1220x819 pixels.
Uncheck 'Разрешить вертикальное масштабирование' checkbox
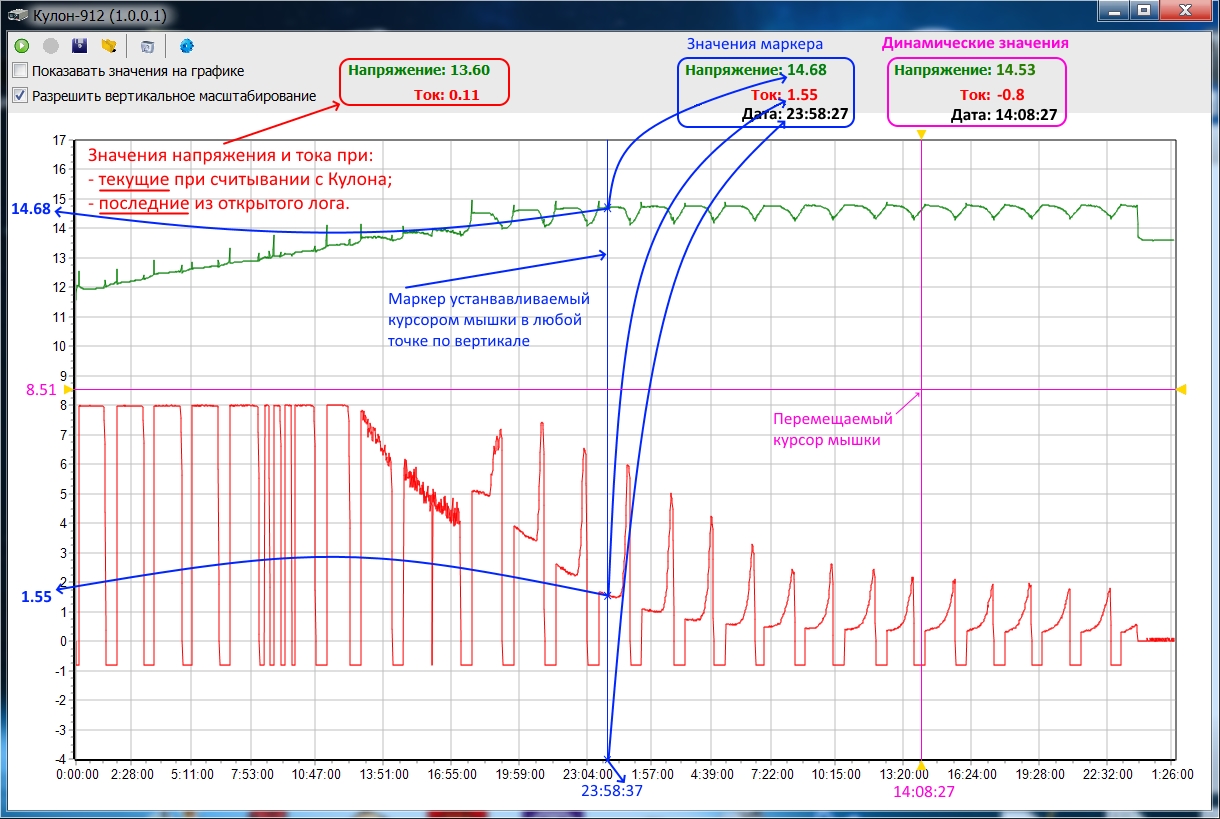tap(20, 96)
